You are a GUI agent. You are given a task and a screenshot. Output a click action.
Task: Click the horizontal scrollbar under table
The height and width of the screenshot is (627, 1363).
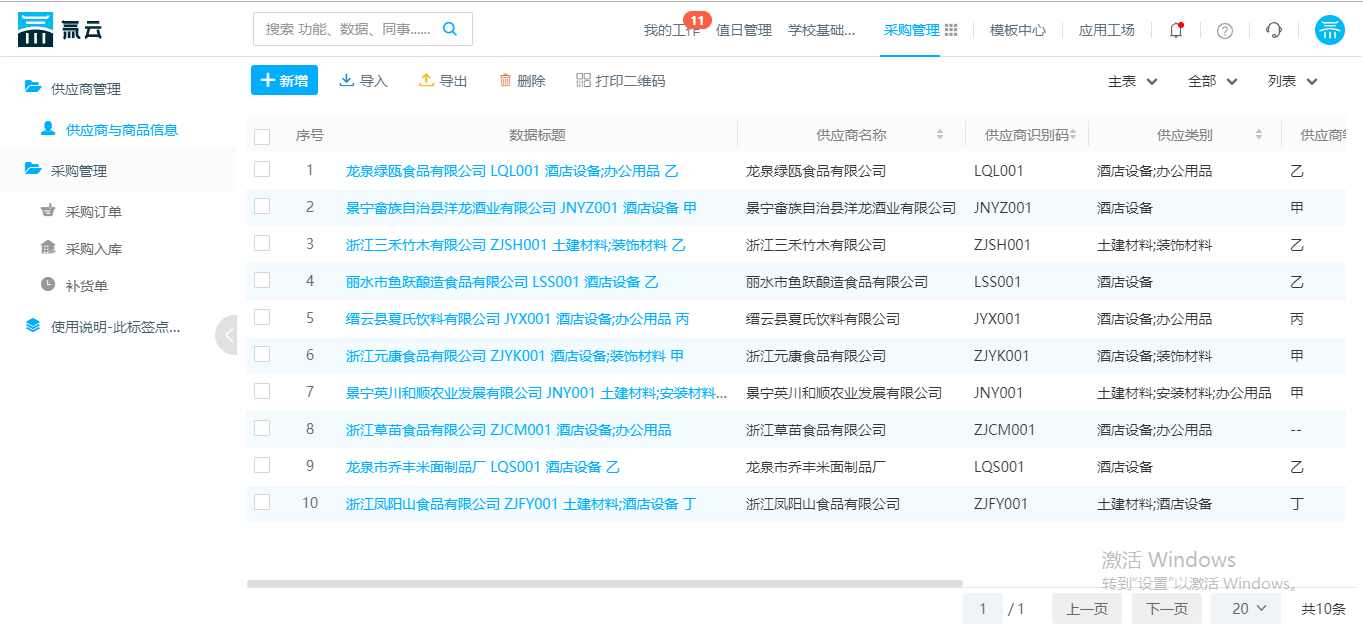click(x=604, y=583)
